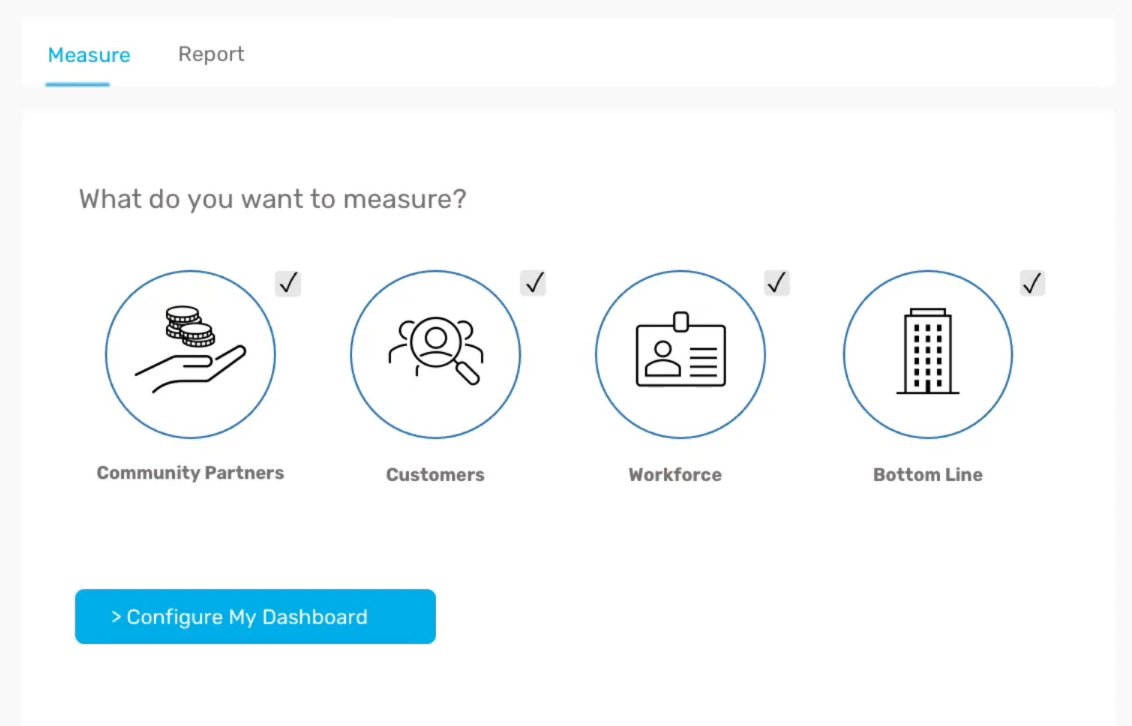Select the Bottom Line building icon

pos(928,354)
